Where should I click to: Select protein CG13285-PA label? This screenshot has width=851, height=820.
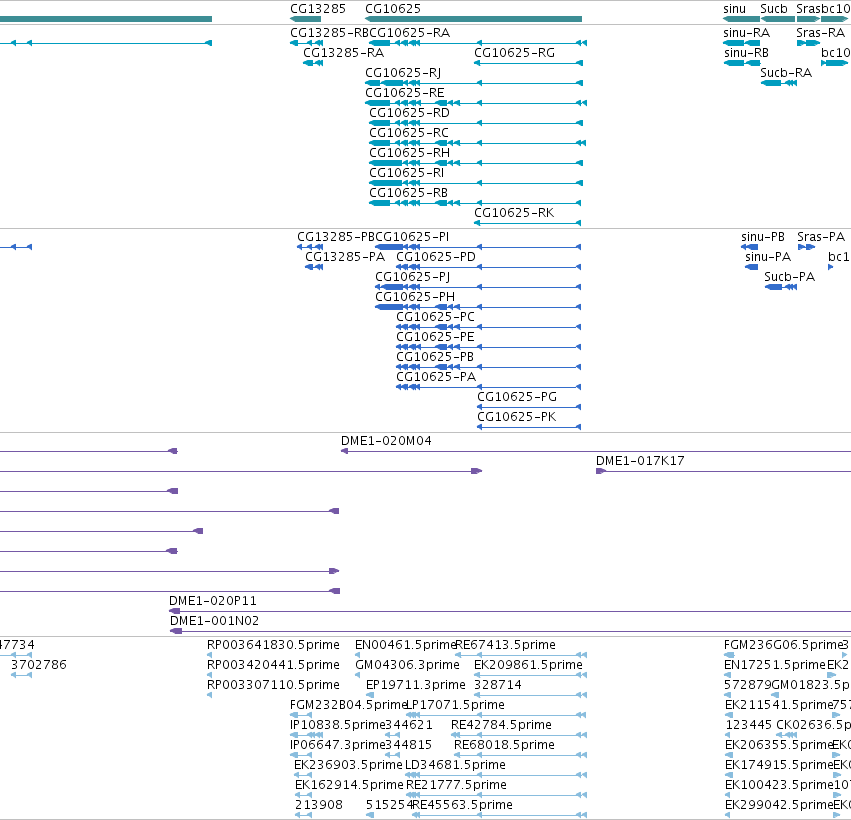(x=345, y=257)
